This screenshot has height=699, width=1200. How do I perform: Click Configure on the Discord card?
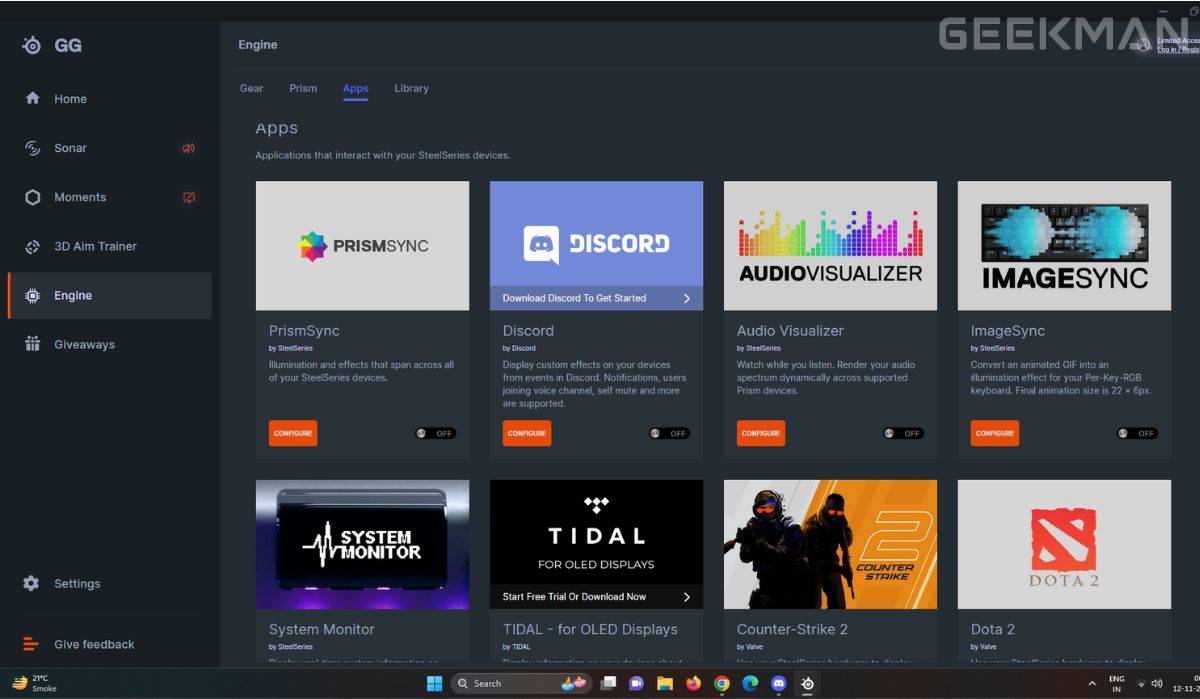tap(527, 433)
